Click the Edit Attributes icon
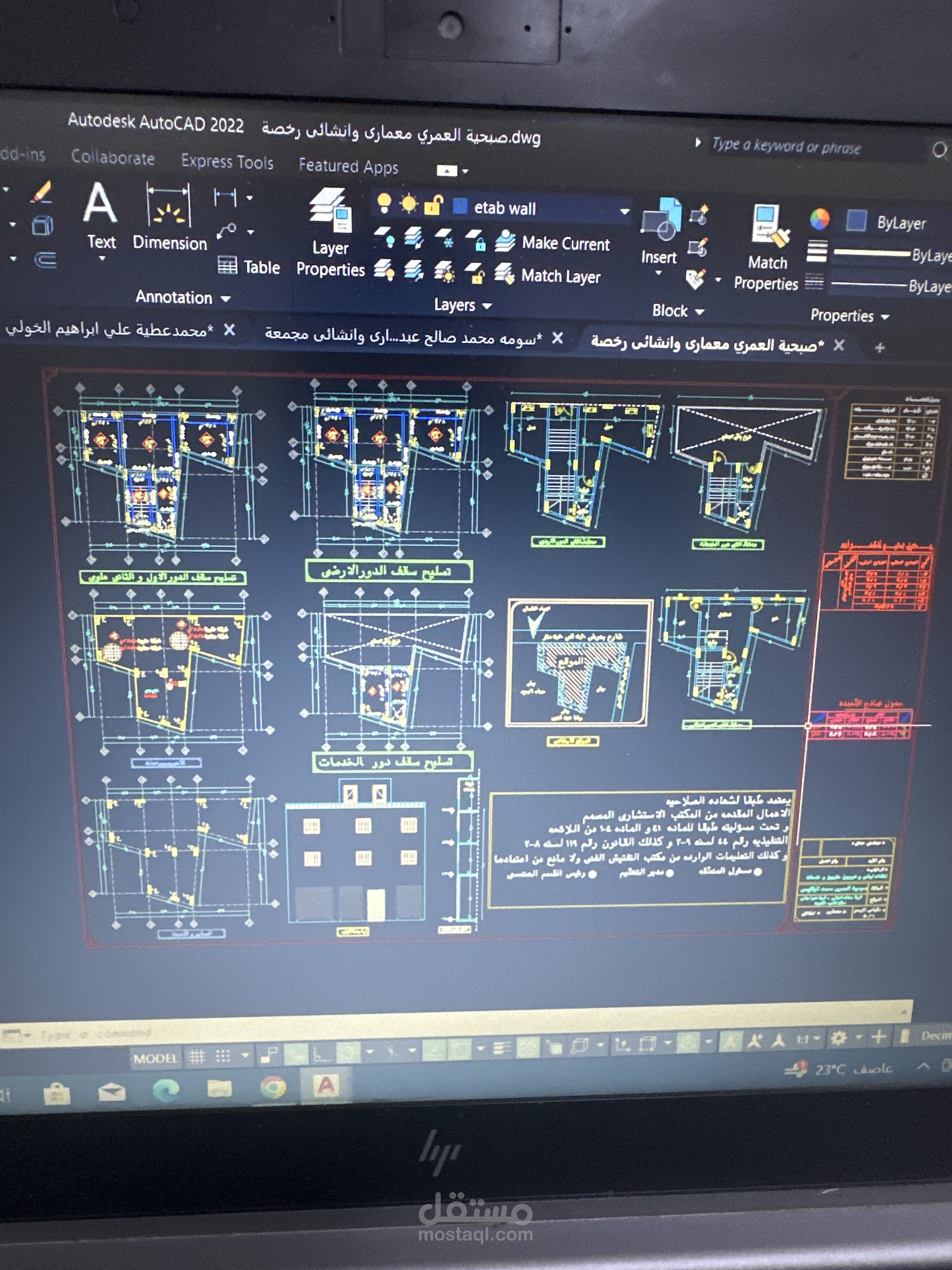This screenshot has height=1270, width=952. (x=695, y=280)
